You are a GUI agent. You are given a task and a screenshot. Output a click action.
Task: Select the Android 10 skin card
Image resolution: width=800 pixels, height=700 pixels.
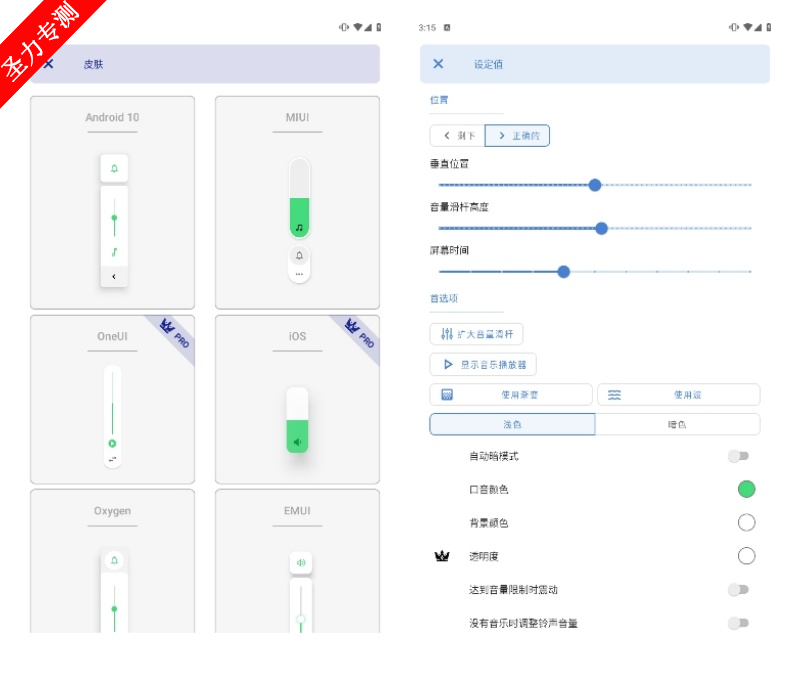pyautogui.click(x=112, y=203)
